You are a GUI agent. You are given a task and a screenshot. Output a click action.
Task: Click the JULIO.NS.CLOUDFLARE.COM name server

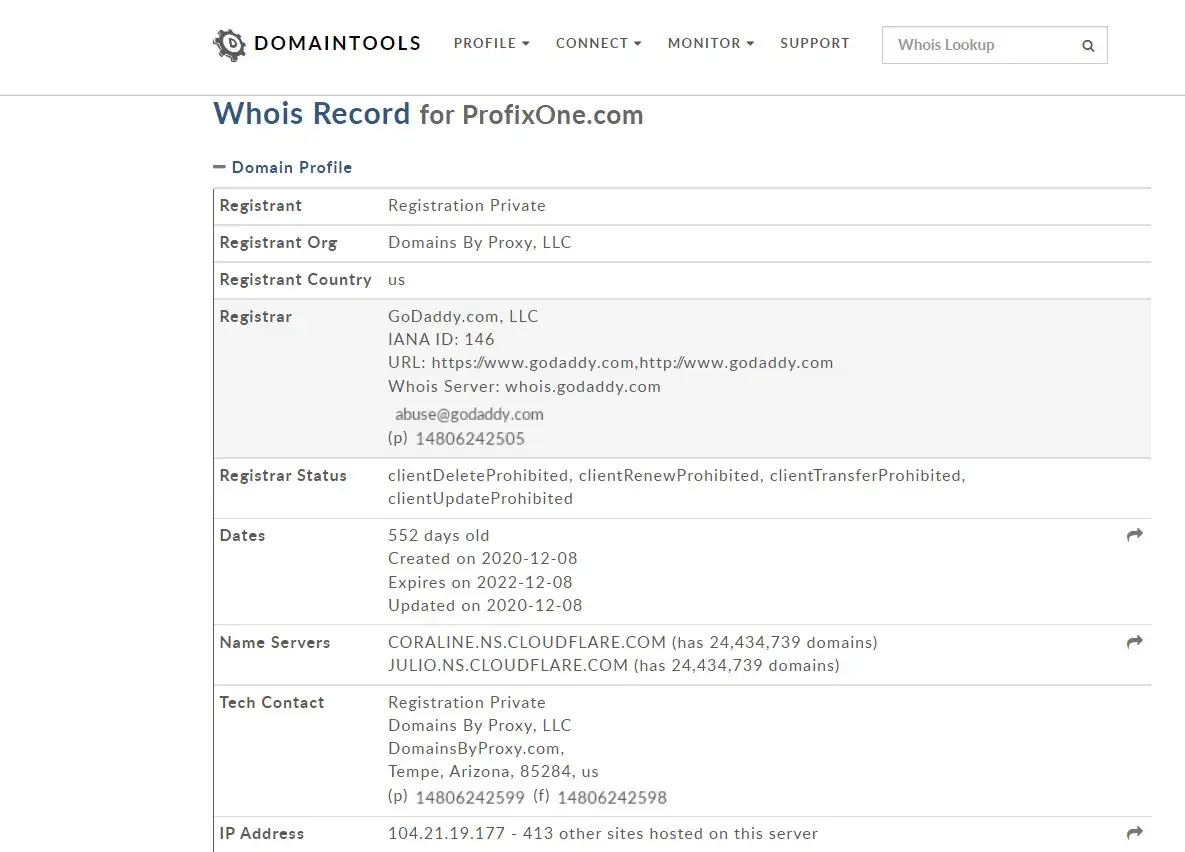[507, 665]
